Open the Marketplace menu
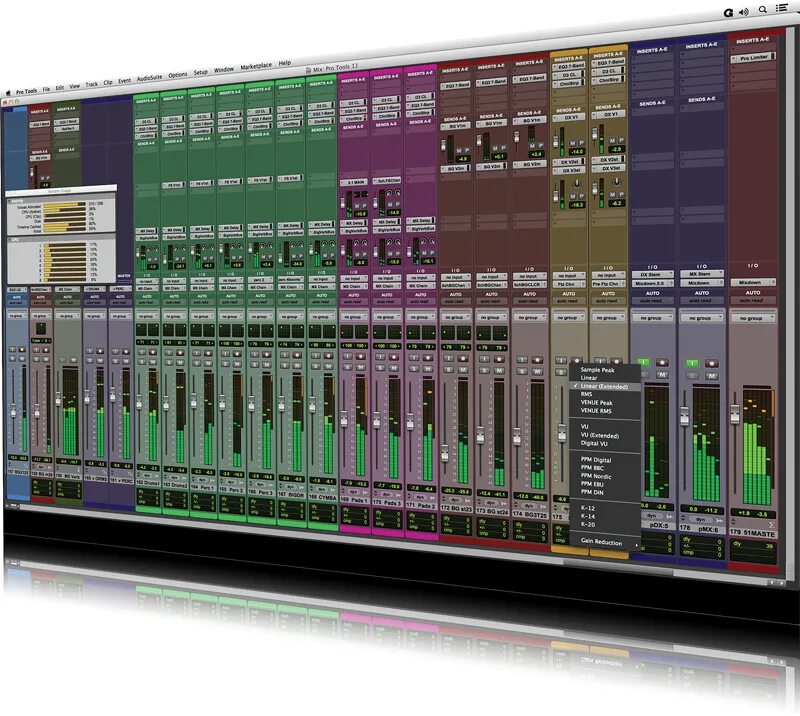Screen dimensions: 800x716 click(x=256, y=66)
